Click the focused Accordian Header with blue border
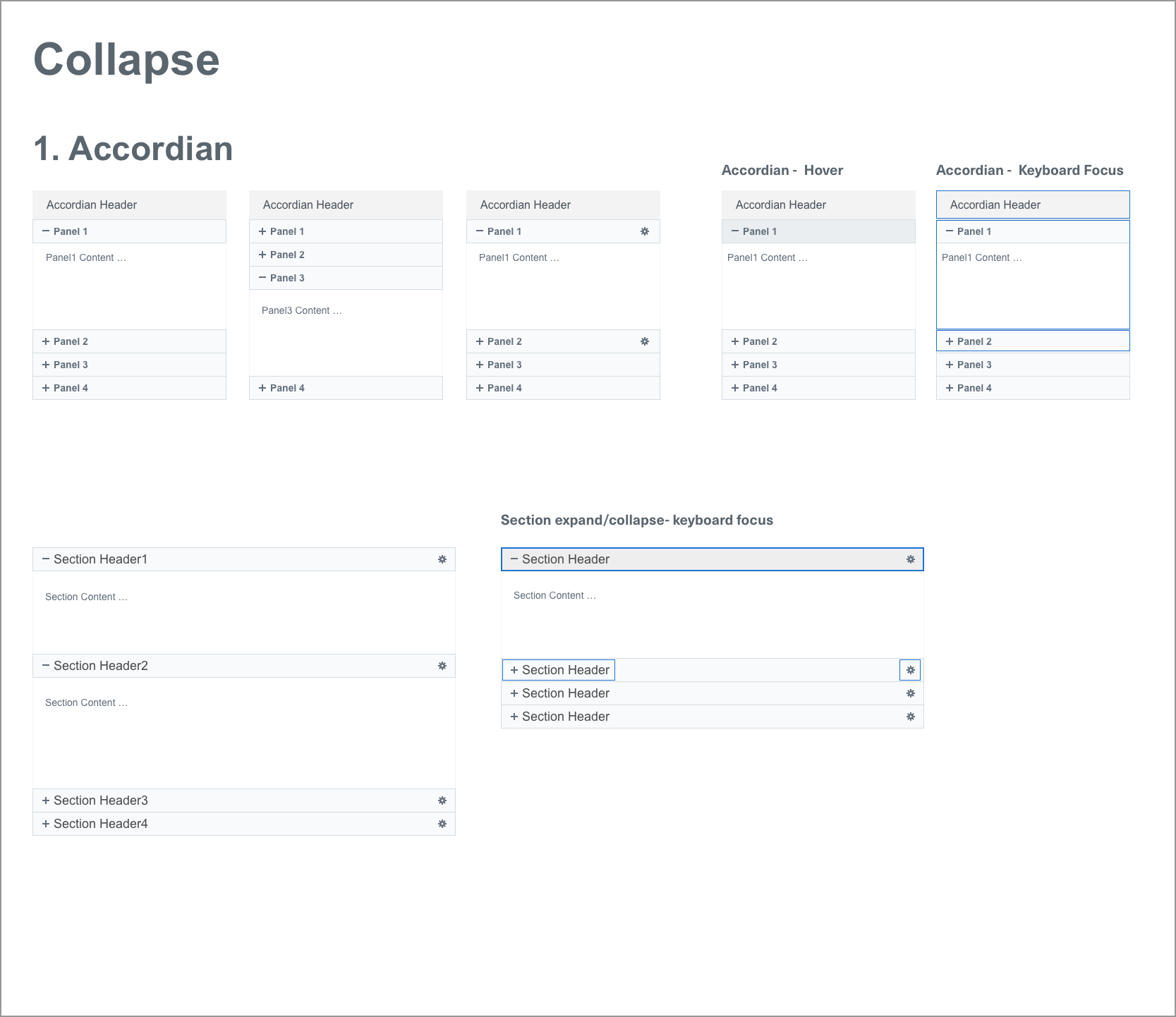The height and width of the screenshot is (1017, 1176). pos(1032,205)
